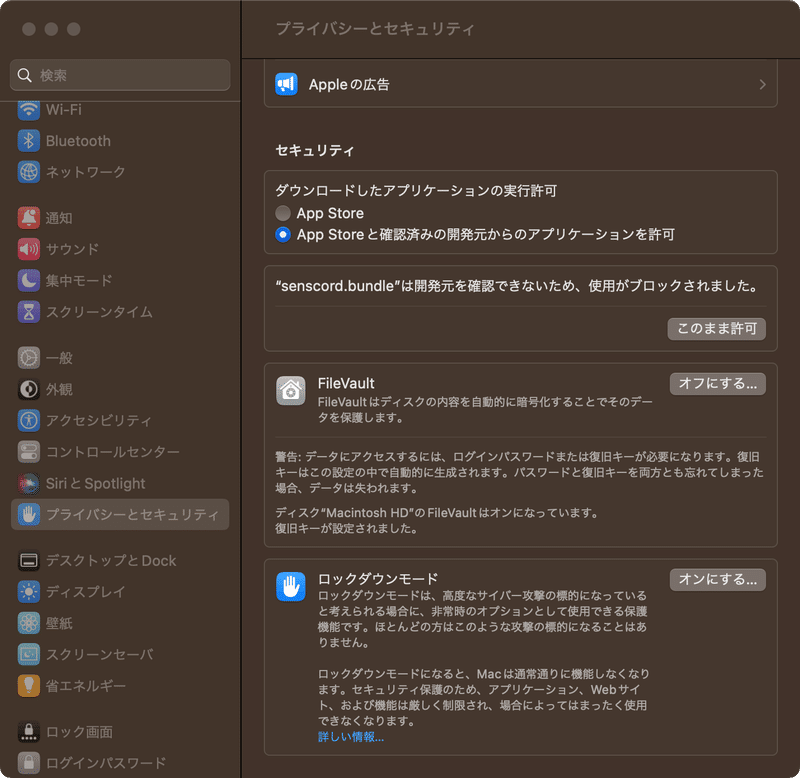This screenshot has width=800, height=778.
Task: Open the 省エネルギー light bulb icon
Action: (29, 686)
